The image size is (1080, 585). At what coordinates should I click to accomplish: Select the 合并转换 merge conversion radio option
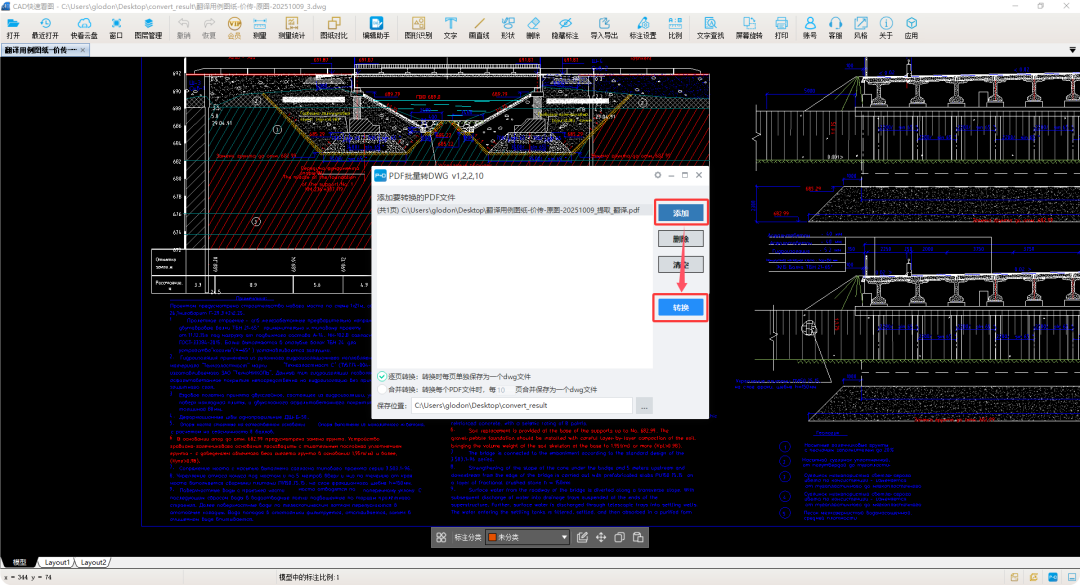click(x=383, y=390)
